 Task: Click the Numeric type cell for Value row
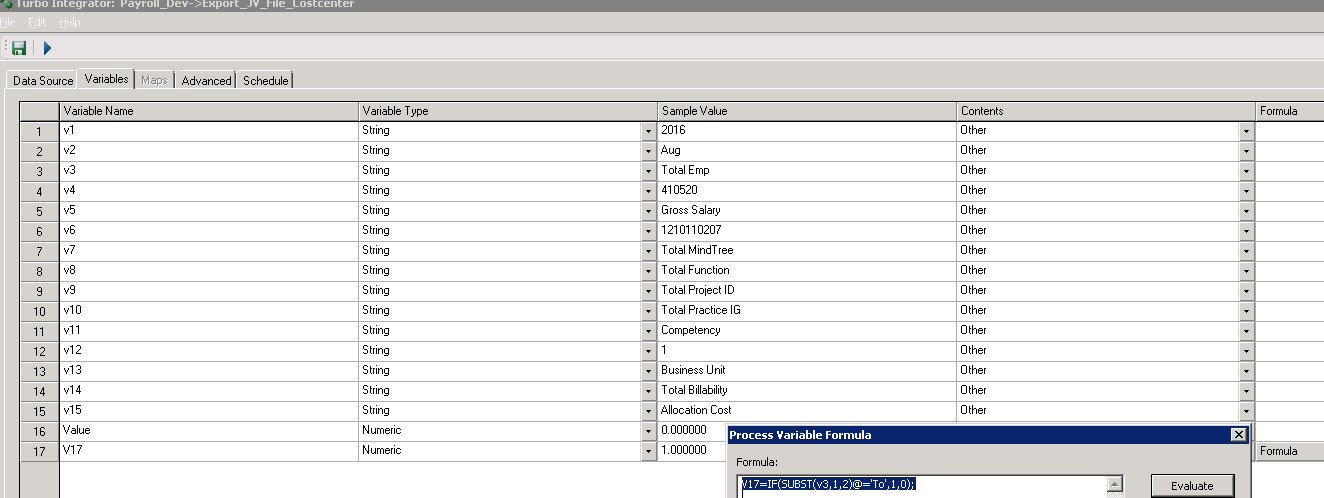[x=500, y=431]
